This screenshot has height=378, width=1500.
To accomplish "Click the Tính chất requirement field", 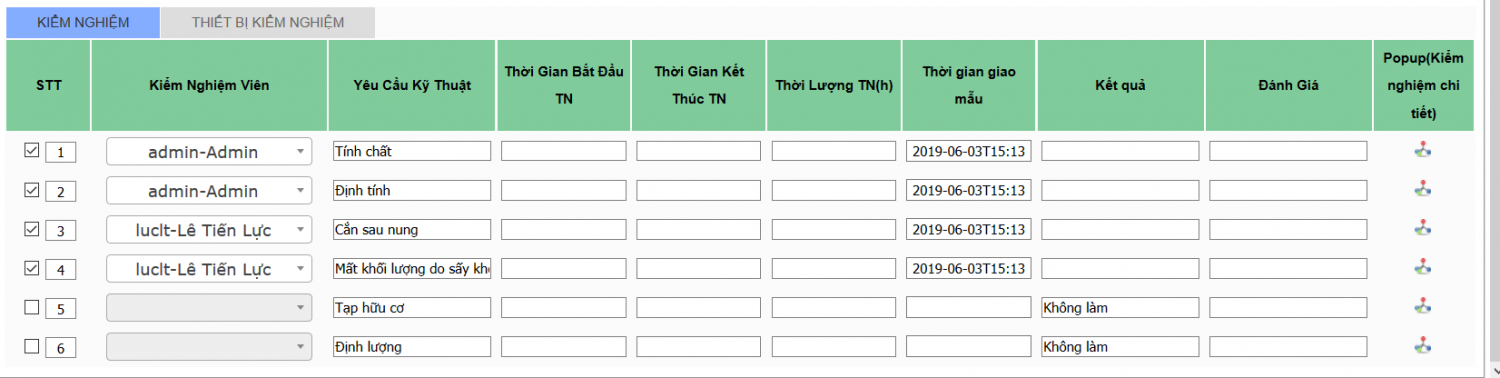I will click(x=412, y=151).
